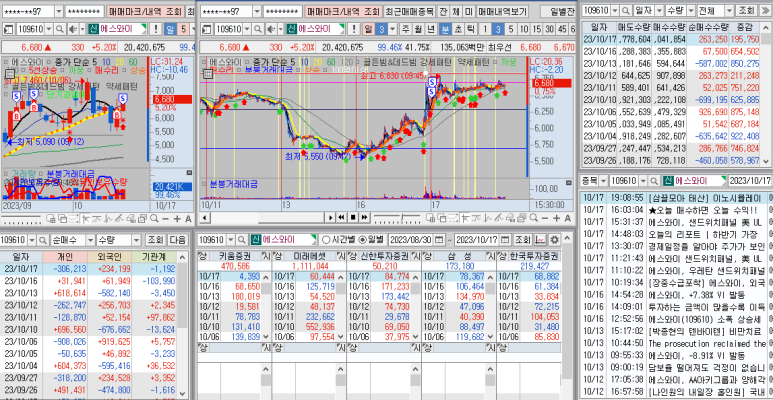The height and width of the screenshot is (400, 773).
Task: Click the speaker icon in the left chart toolbar
Action: 71,29
